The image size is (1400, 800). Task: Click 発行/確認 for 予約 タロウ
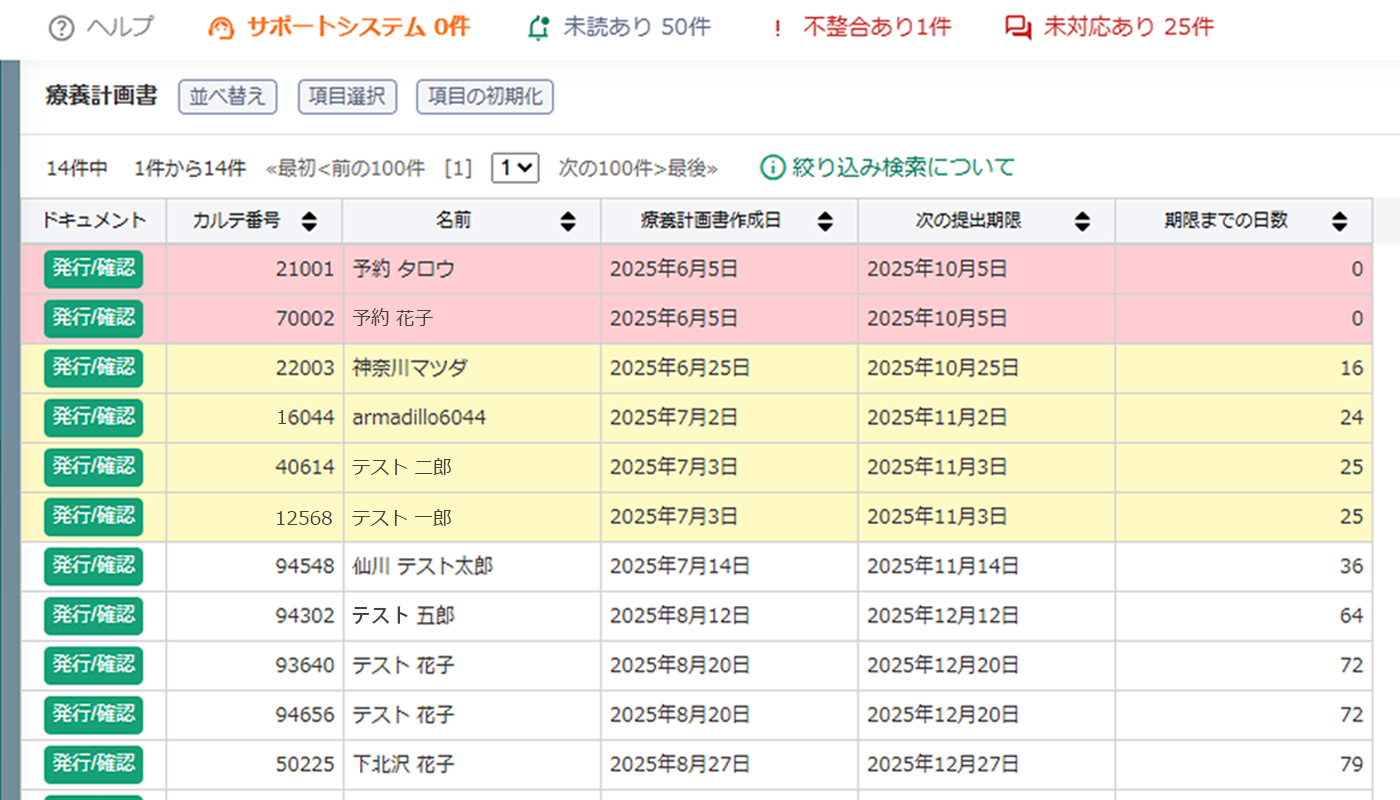tap(93, 269)
